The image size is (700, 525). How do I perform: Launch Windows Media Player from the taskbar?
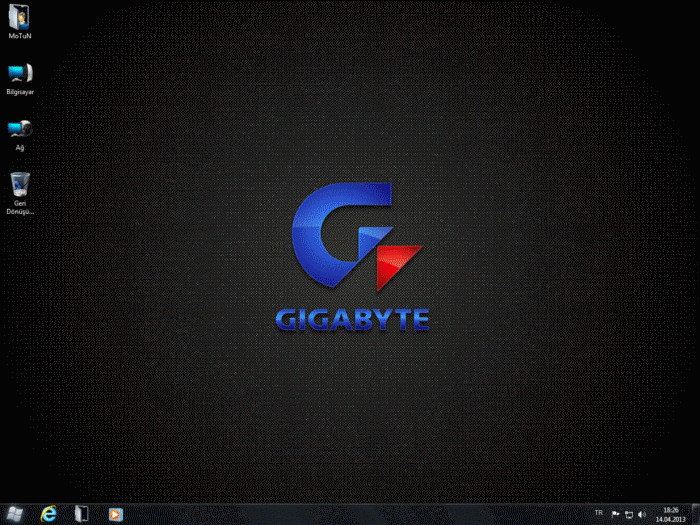115,514
